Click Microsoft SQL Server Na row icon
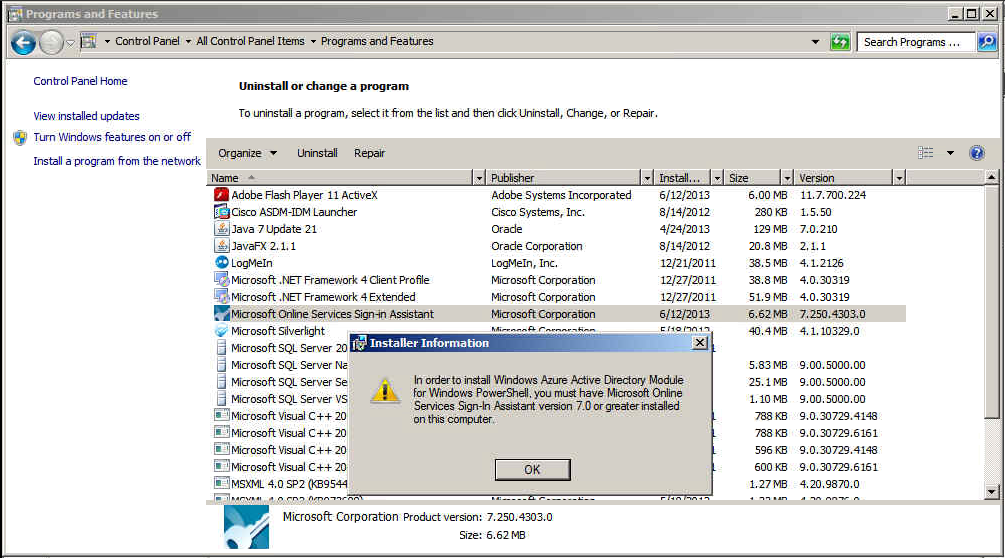This screenshot has width=1005, height=558. pyautogui.click(x=221, y=365)
